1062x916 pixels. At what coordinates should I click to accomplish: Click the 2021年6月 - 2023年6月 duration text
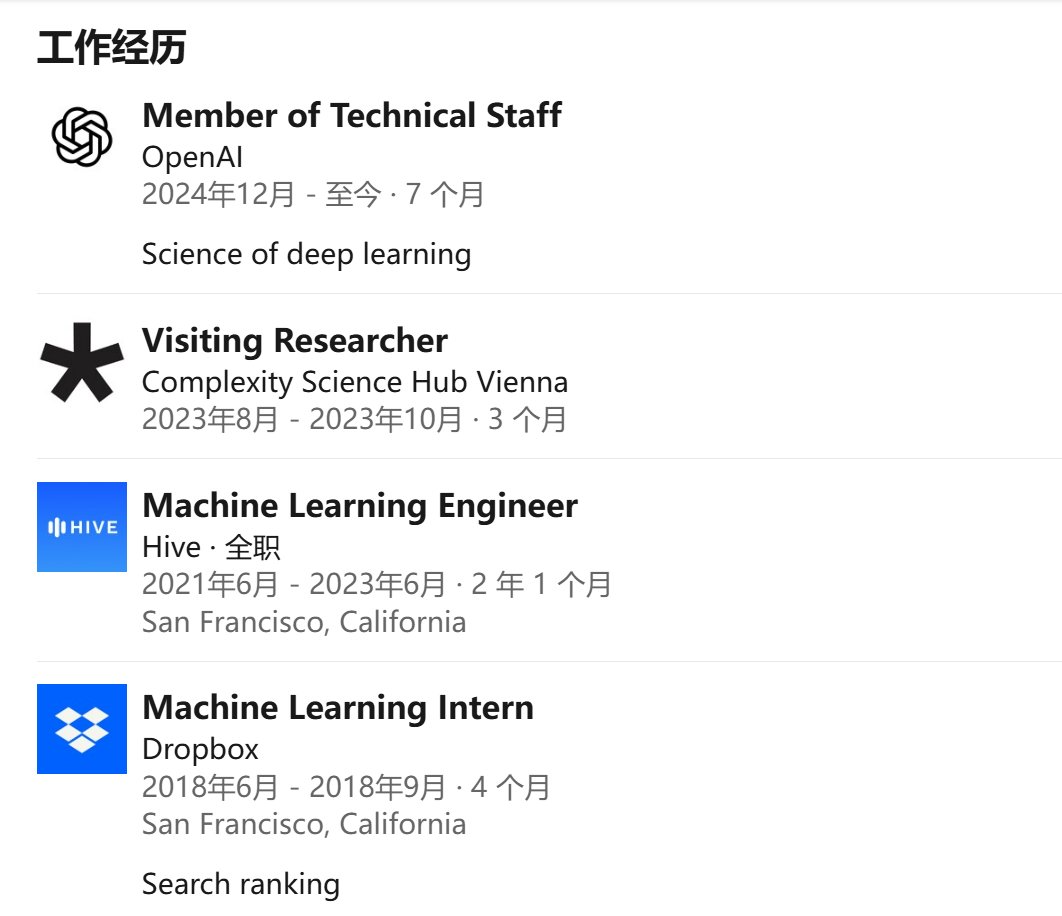click(293, 585)
